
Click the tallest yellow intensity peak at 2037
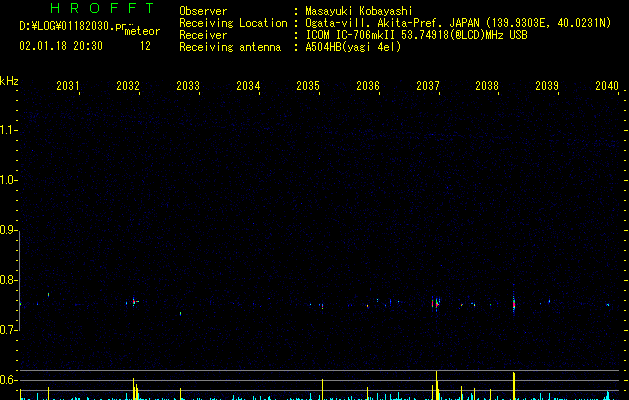(436, 385)
